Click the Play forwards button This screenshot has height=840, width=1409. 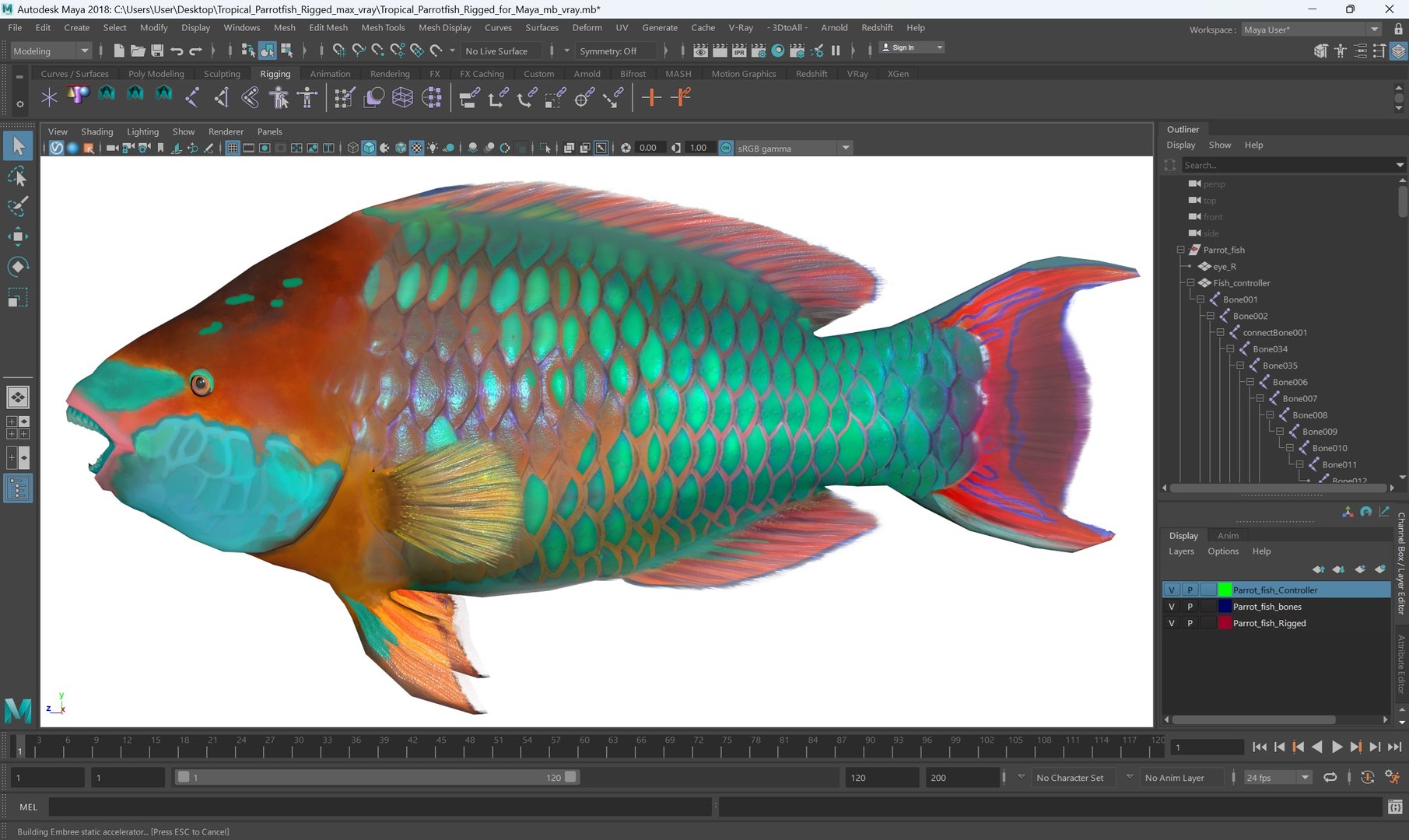pos(1337,747)
